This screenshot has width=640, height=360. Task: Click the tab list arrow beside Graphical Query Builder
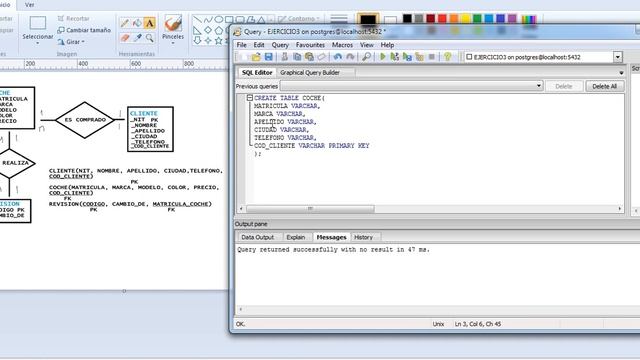tap(621, 73)
